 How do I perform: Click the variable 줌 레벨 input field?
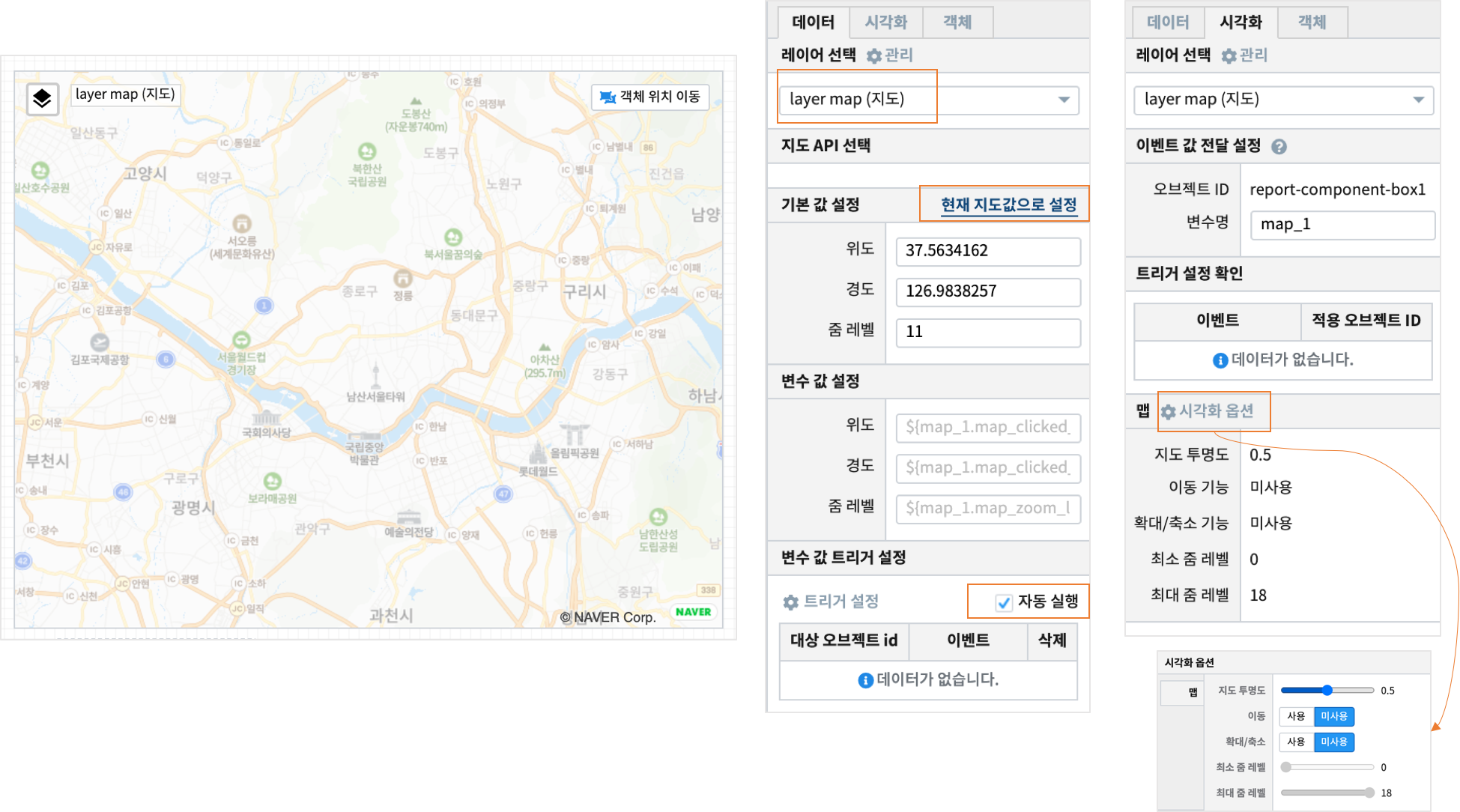pyautogui.click(x=988, y=508)
